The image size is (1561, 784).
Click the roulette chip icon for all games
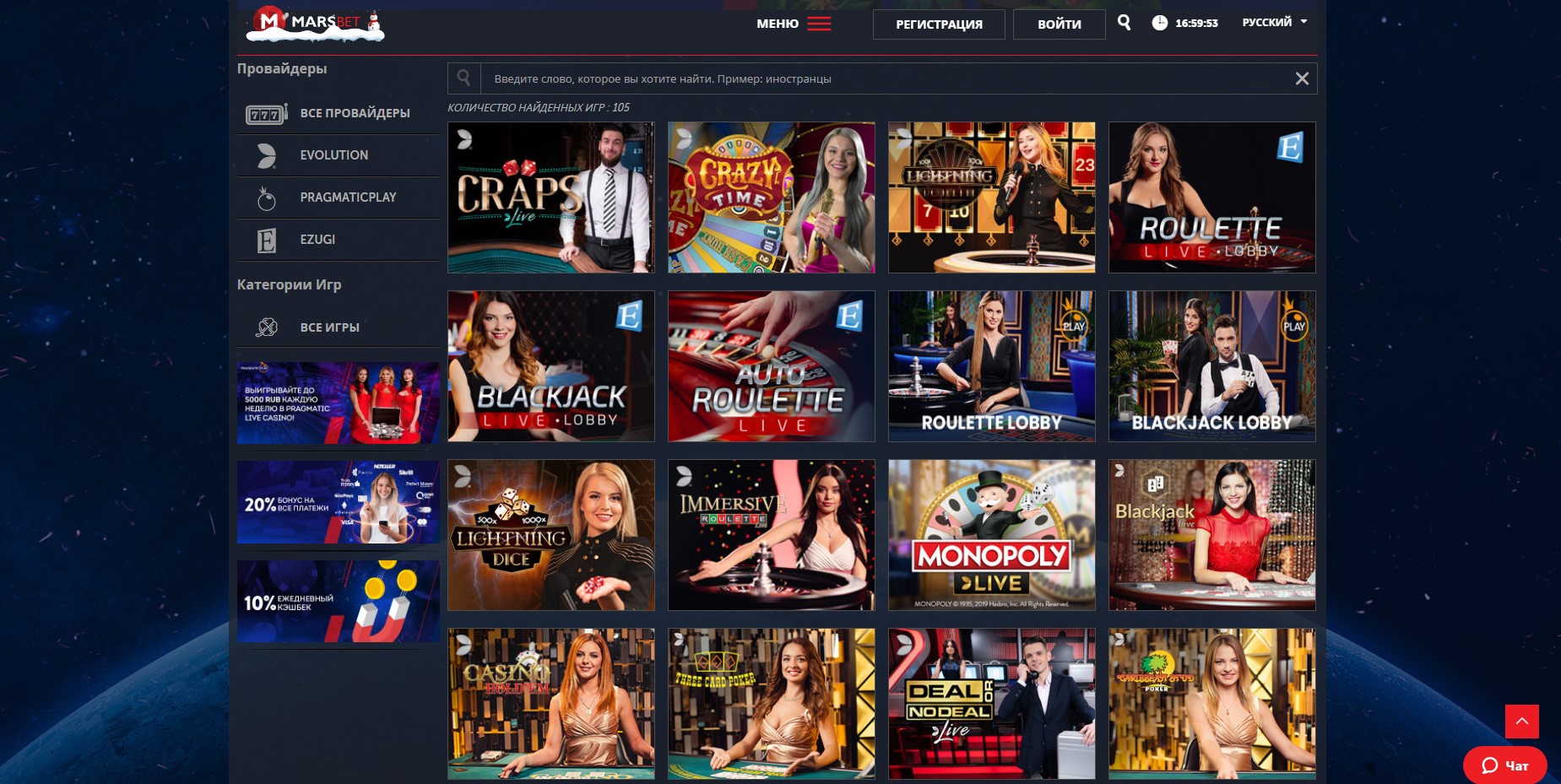[x=267, y=327]
